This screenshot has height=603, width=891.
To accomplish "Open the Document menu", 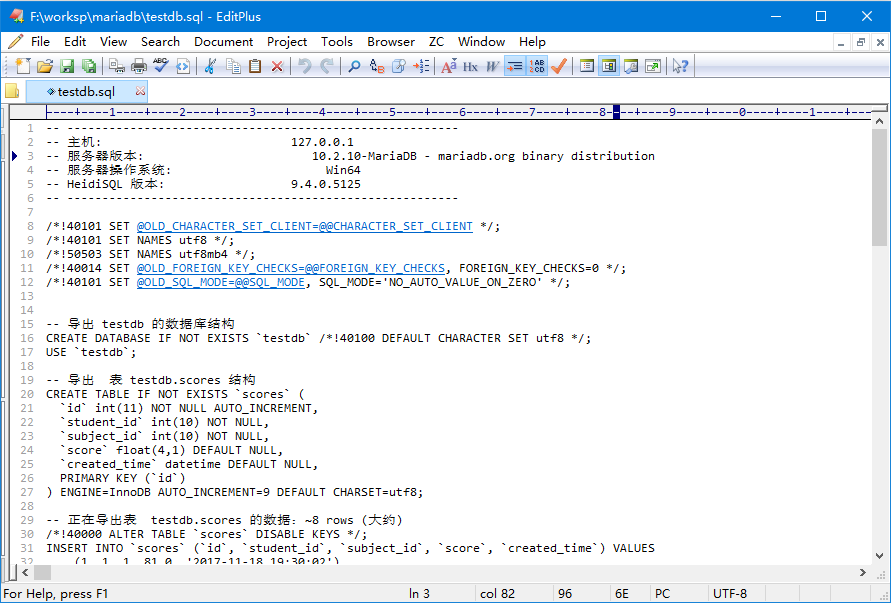I will [x=223, y=41].
